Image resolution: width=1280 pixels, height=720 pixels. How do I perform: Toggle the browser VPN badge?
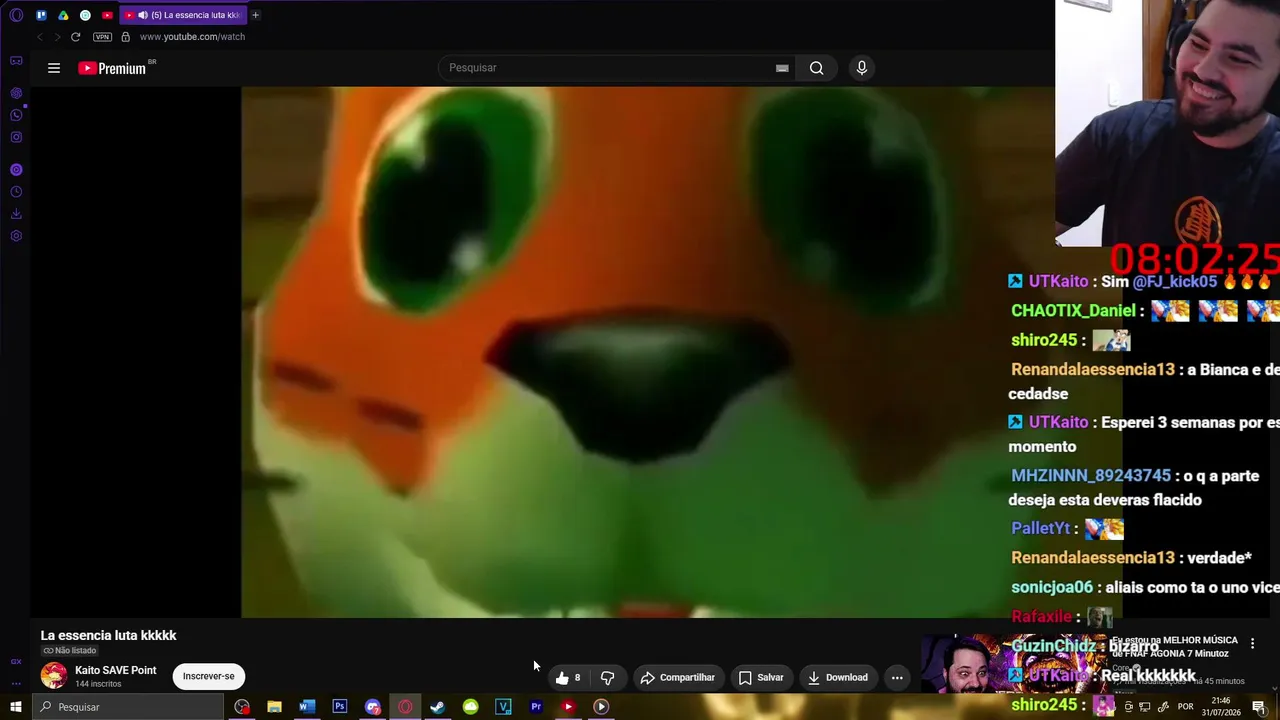click(x=102, y=37)
